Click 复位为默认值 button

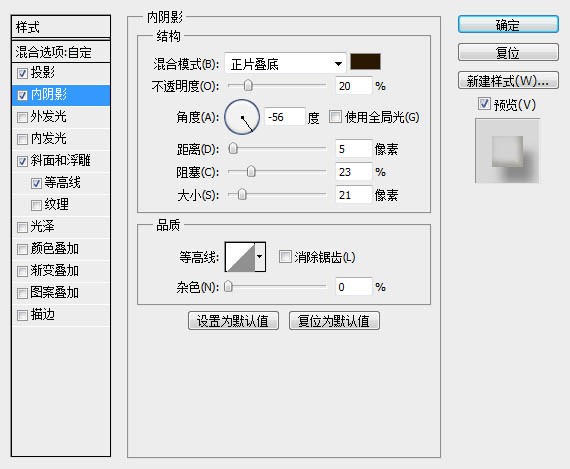coord(334,321)
